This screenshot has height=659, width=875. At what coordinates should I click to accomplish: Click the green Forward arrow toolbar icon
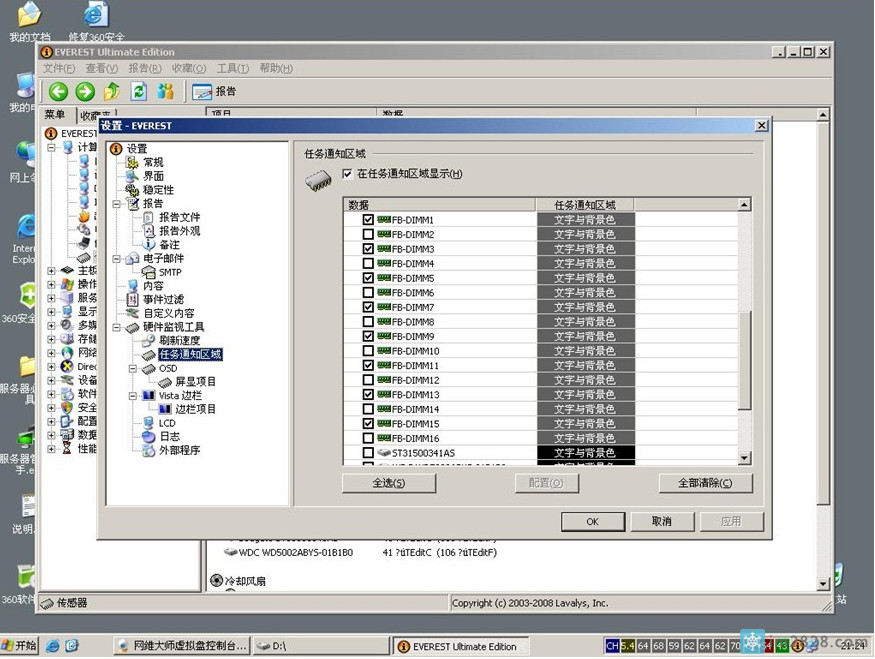(x=85, y=92)
